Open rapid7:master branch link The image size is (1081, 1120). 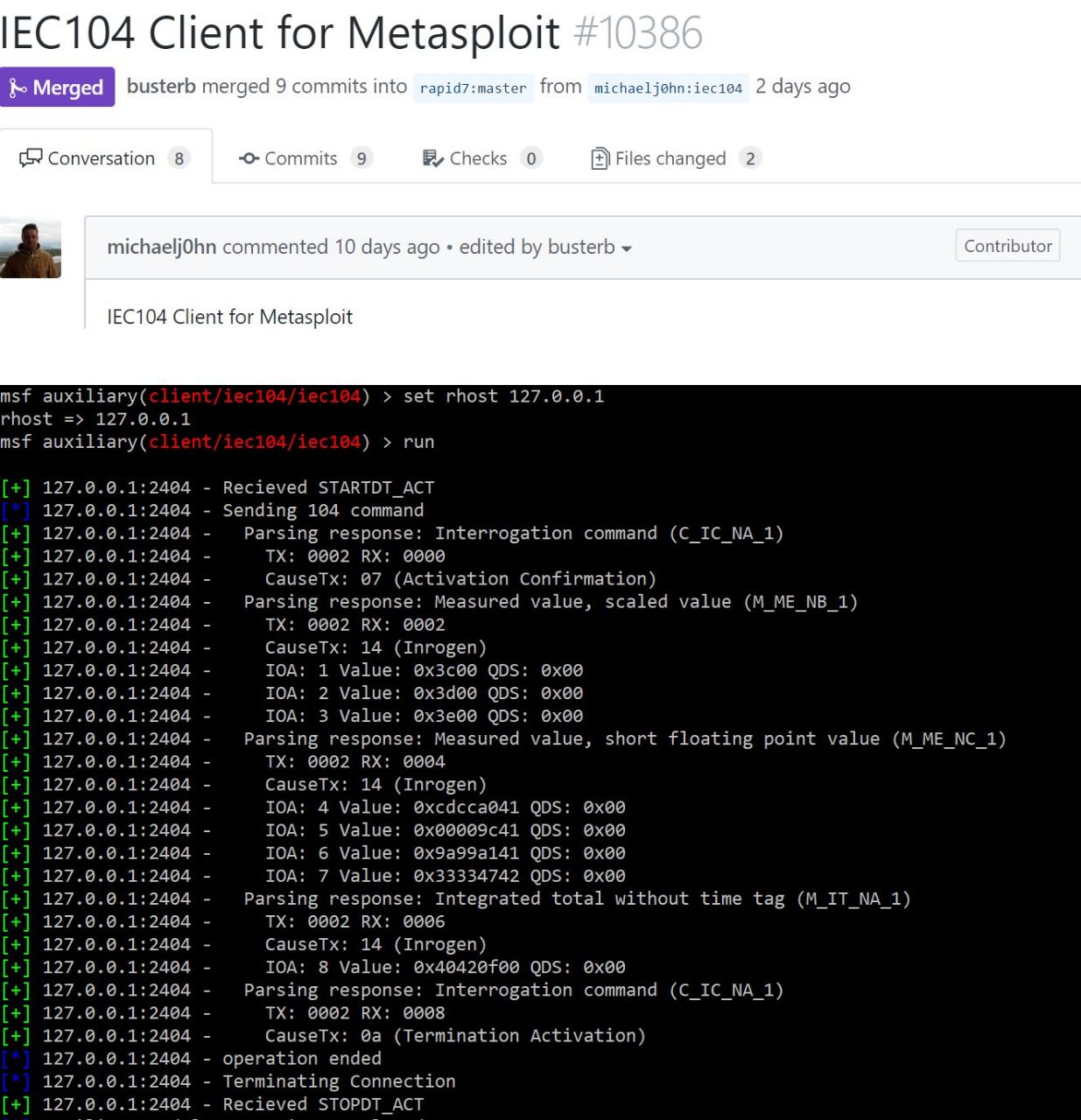point(473,87)
